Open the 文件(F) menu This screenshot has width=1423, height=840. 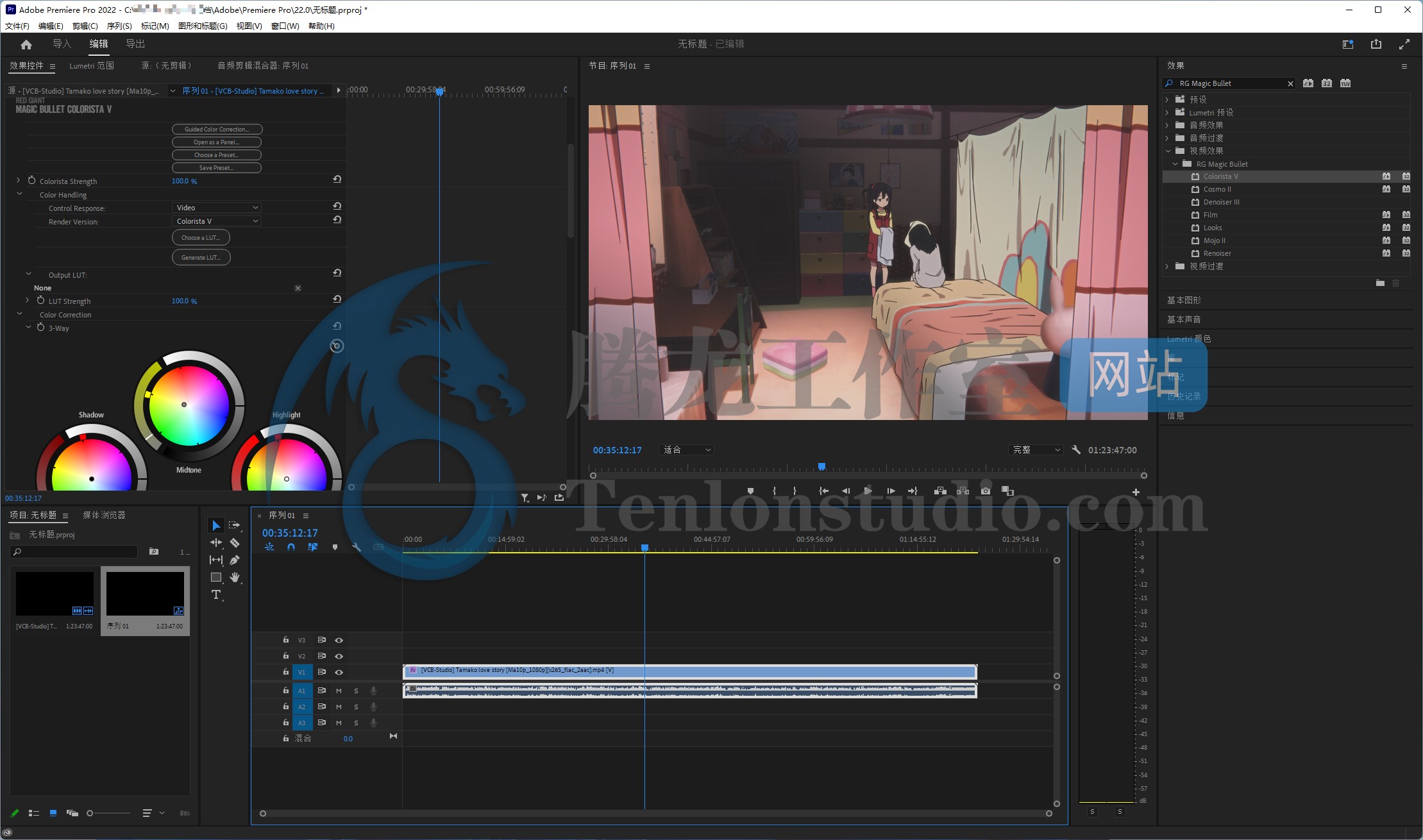[x=17, y=26]
